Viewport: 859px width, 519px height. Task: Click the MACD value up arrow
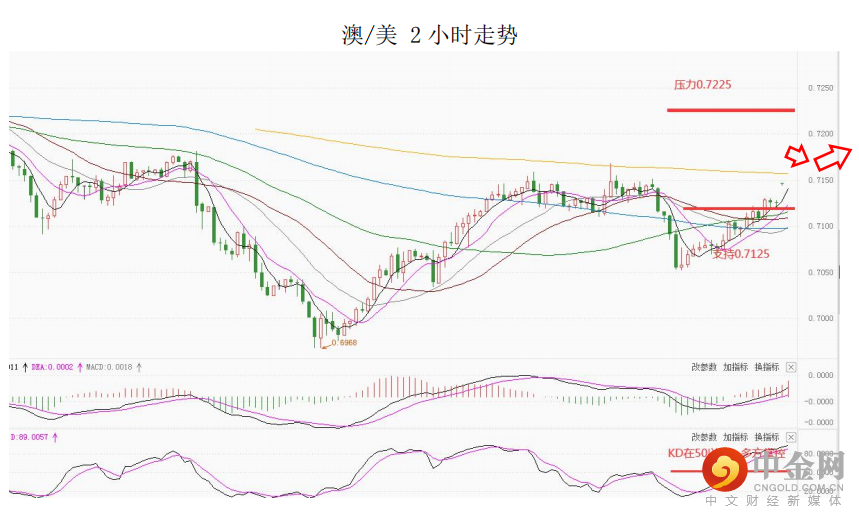tap(138, 367)
